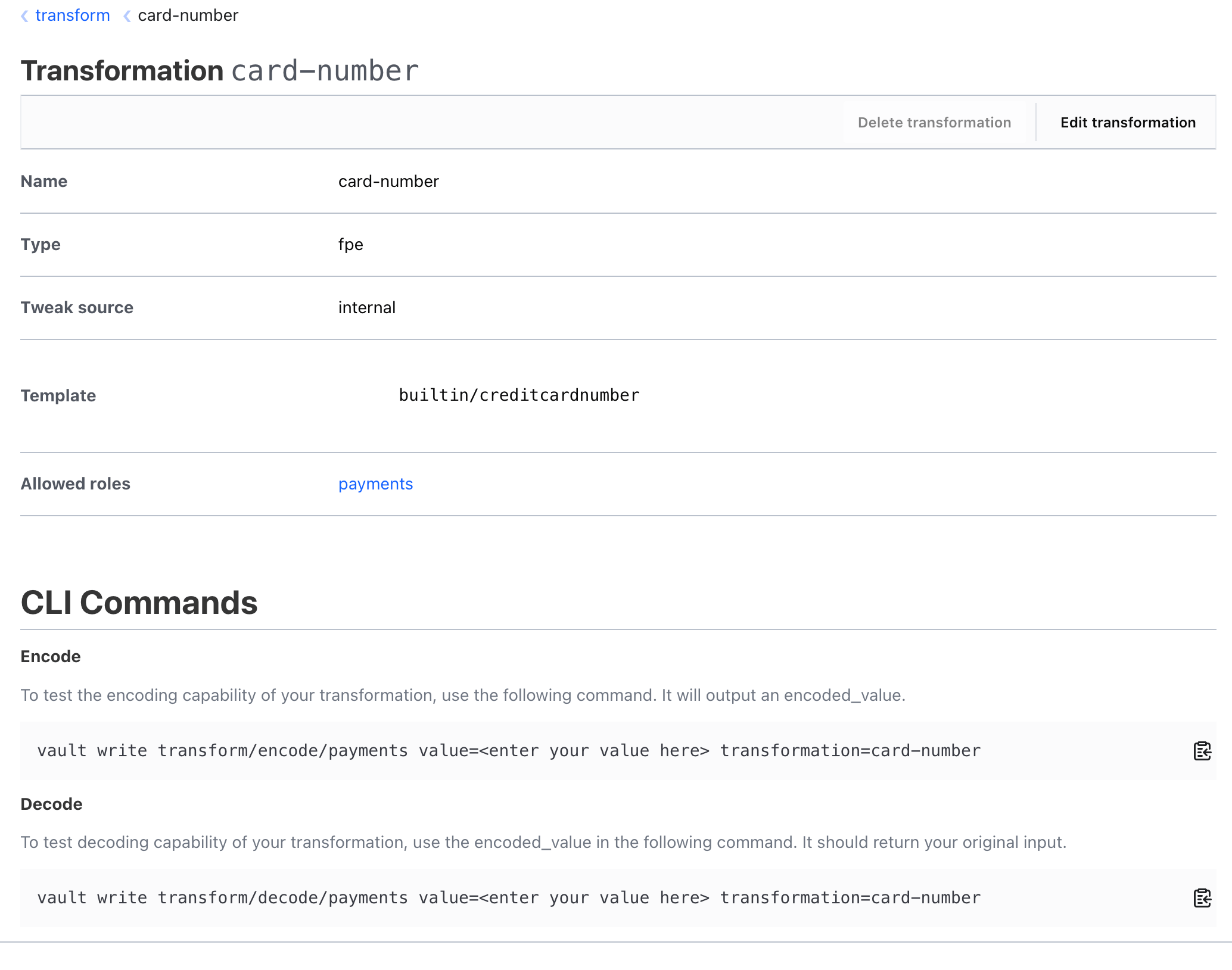Viewport: 1232px width, 970px height.
Task: Click the vault write transform/encode command text
Action: pos(509,751)
